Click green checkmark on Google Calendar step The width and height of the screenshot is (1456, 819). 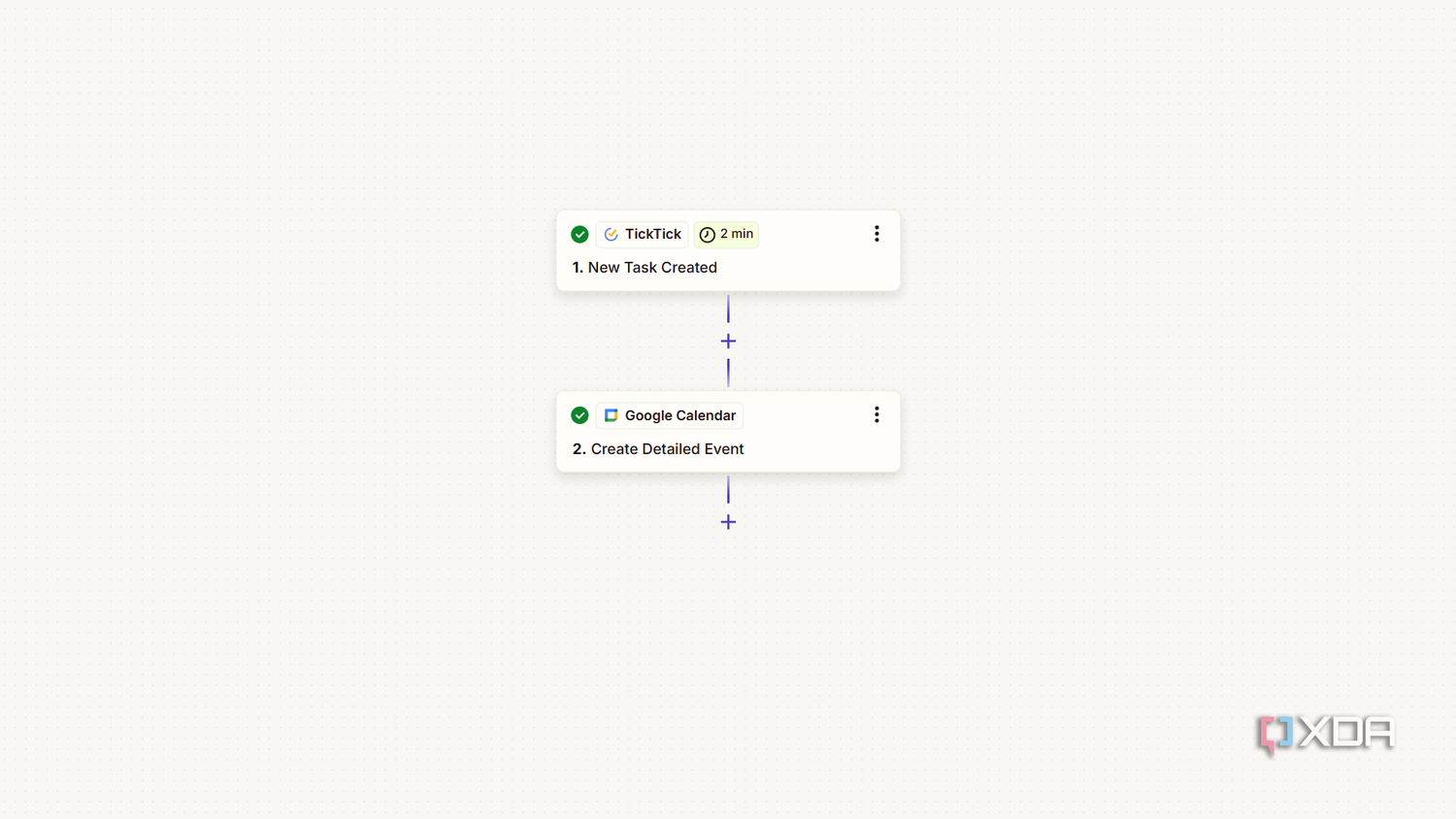coord(579,415)
